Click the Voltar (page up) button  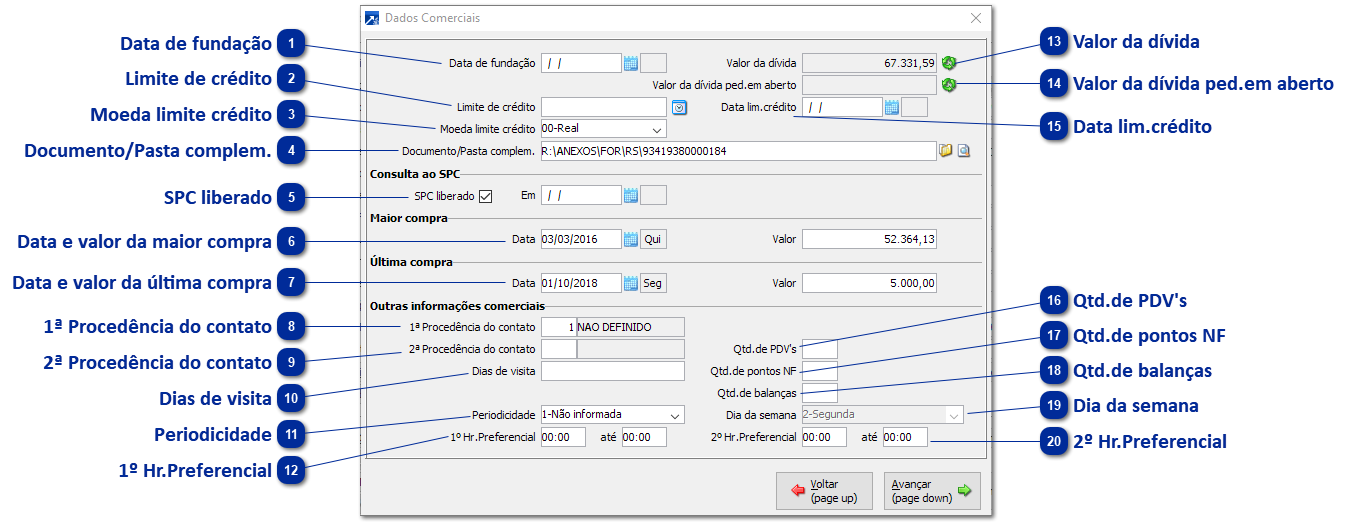[824, 490]
